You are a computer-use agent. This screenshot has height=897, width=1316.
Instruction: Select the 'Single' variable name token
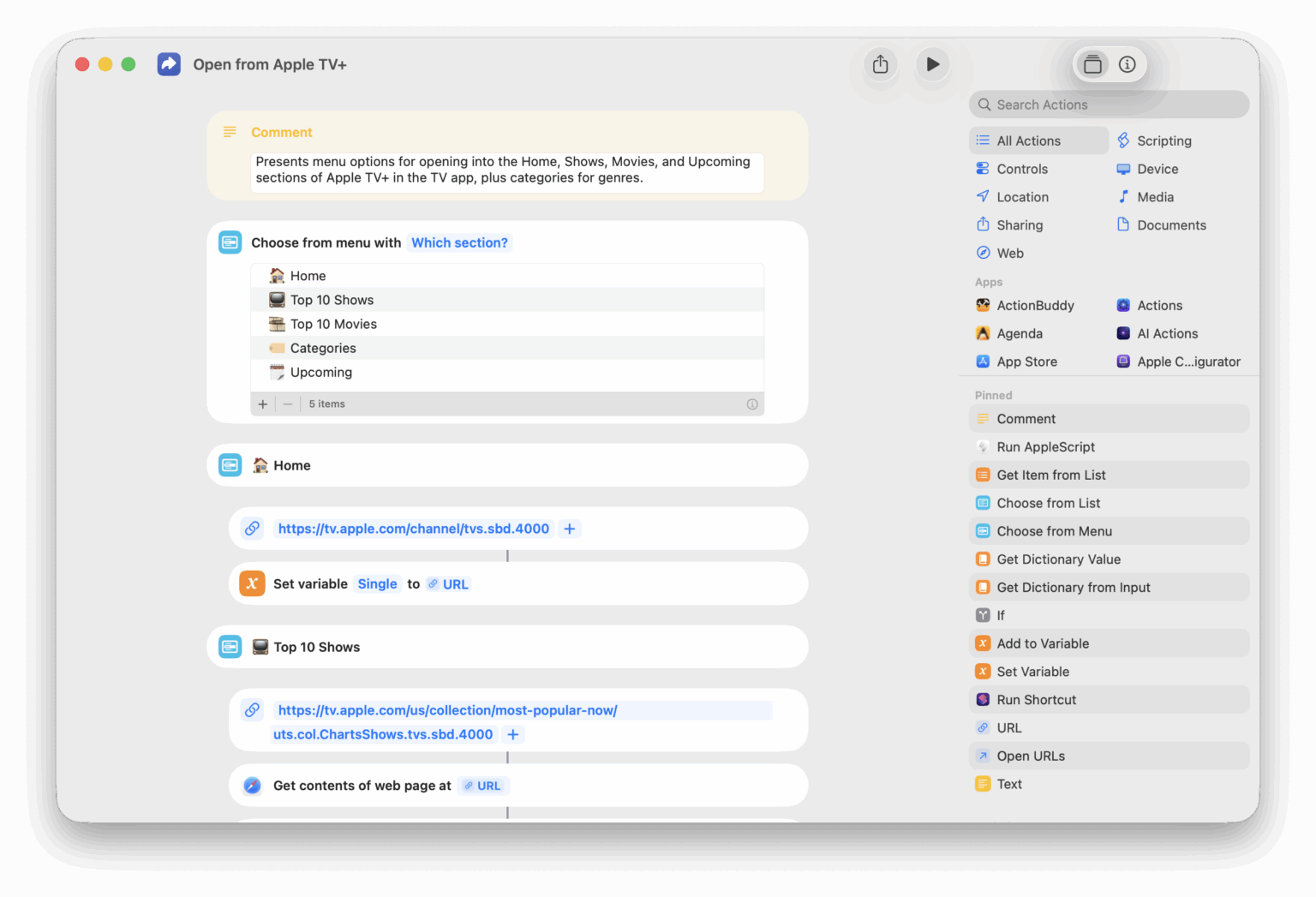[x=377, y=584]
